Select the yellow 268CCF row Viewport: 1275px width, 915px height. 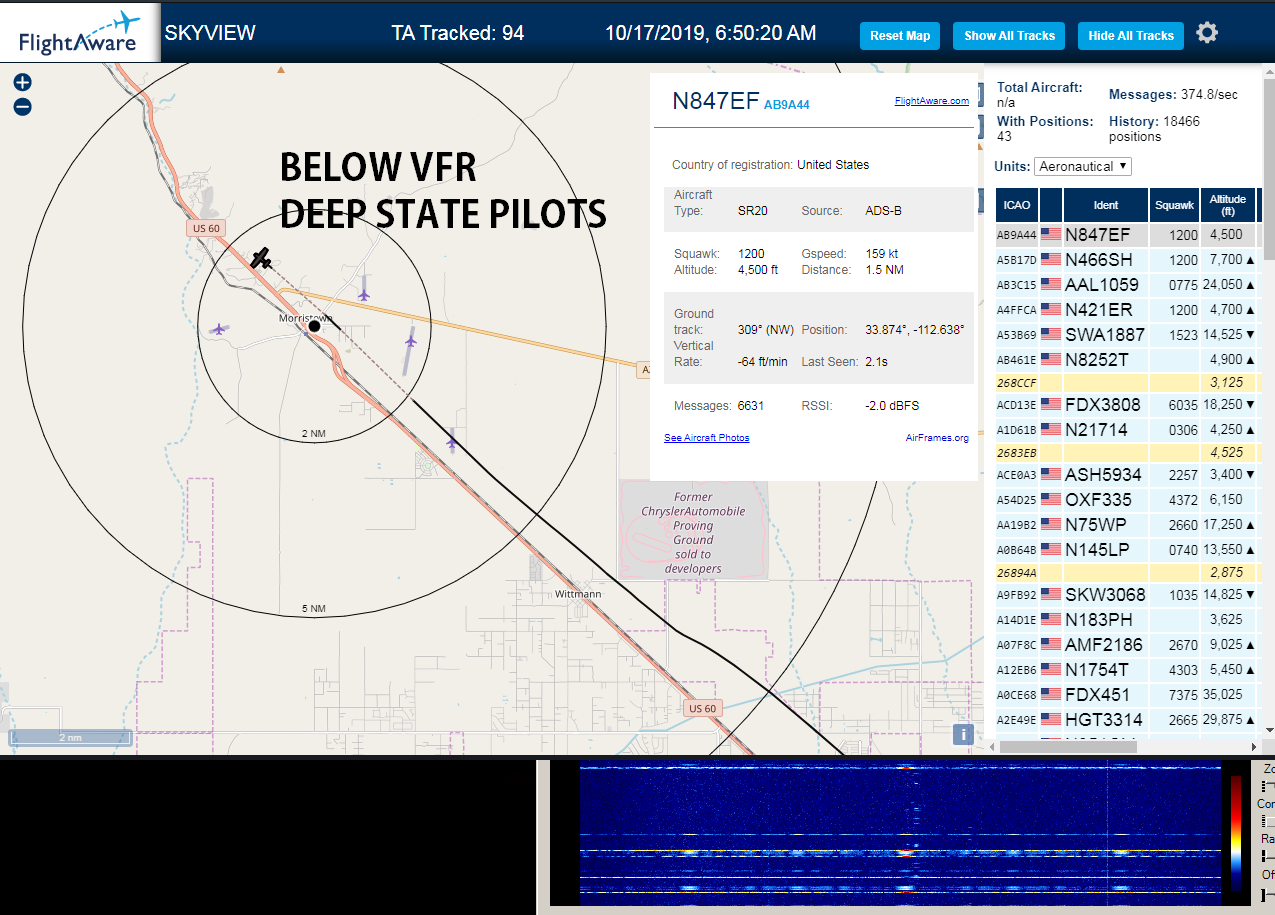[1126, 382]
